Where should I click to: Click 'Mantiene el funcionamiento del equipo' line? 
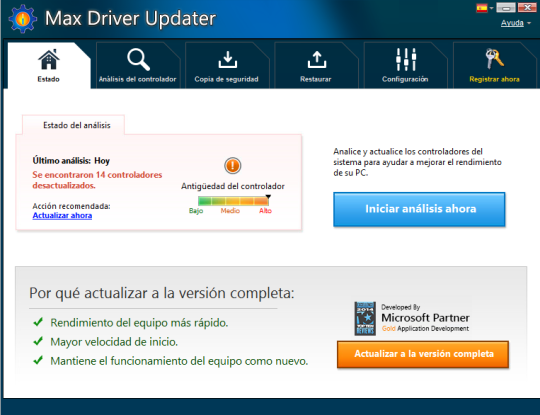click(x=179, y=361)
